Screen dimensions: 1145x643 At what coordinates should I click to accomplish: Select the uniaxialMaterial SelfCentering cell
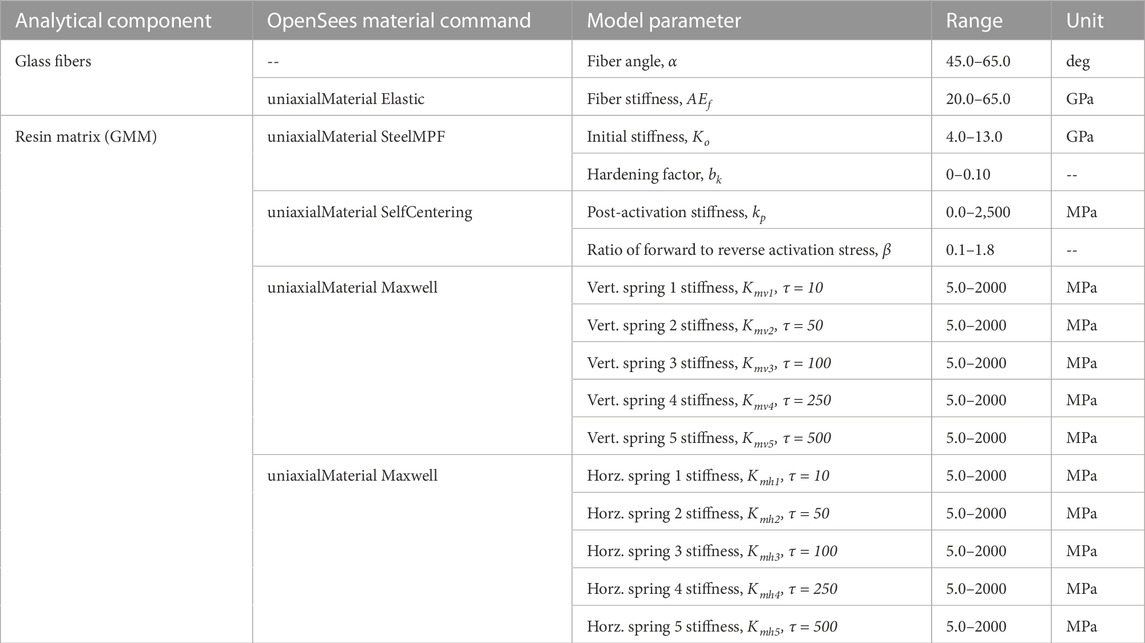pos(413,229)
